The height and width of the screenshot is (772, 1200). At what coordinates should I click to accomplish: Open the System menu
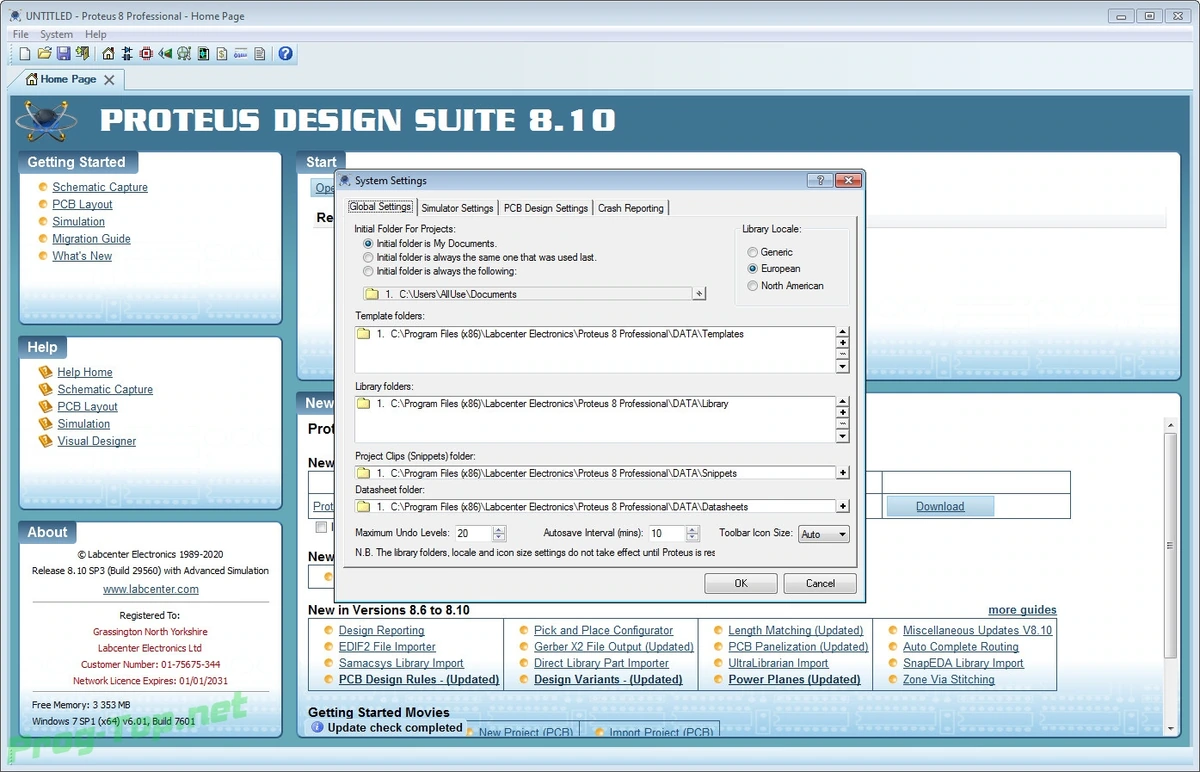[56, 34]
